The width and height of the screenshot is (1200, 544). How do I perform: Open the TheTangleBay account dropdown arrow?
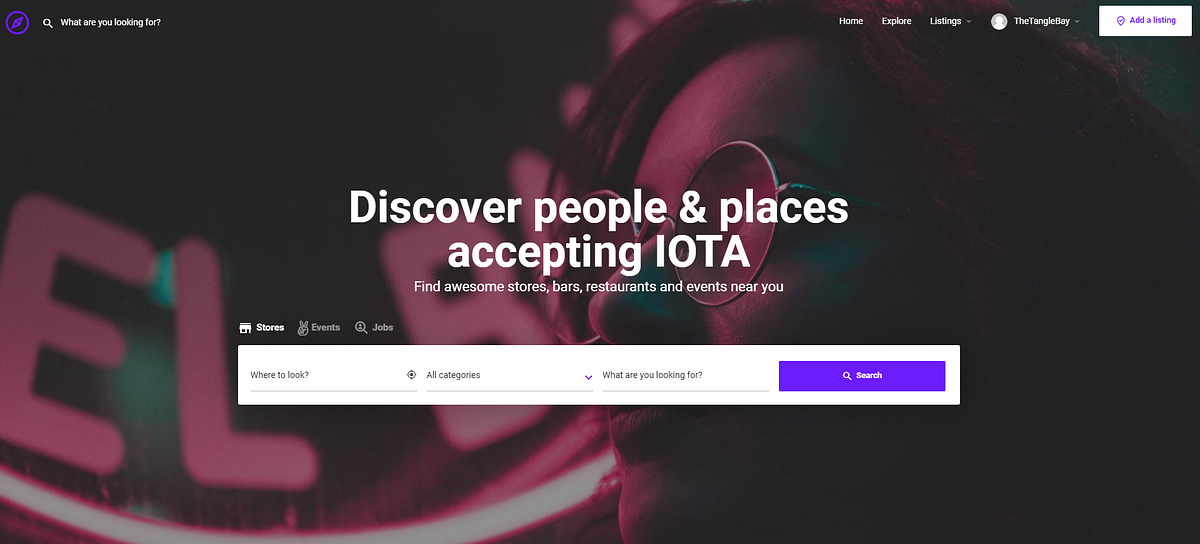[1077, 22]
